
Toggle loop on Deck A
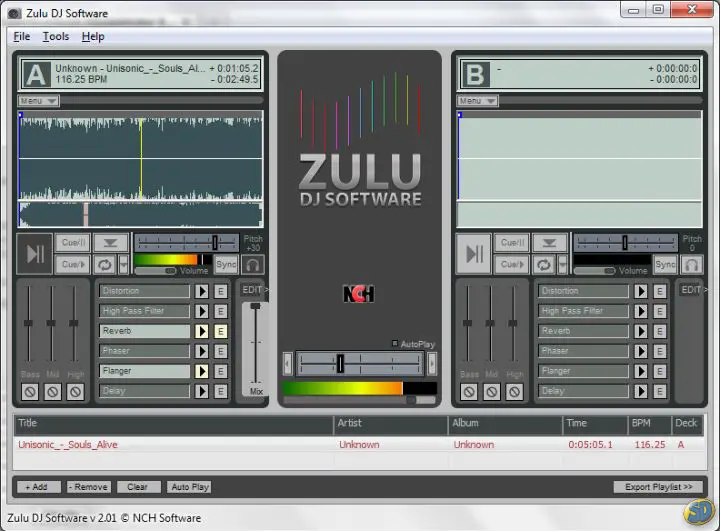pos(105,265)
